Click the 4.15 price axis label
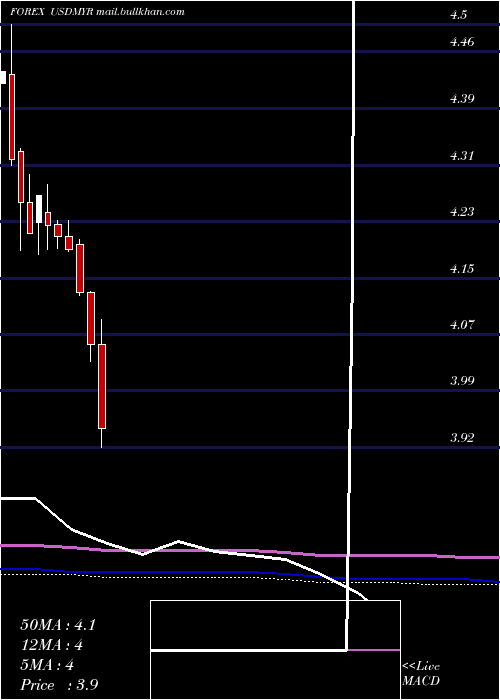 (x=462, y=269)
